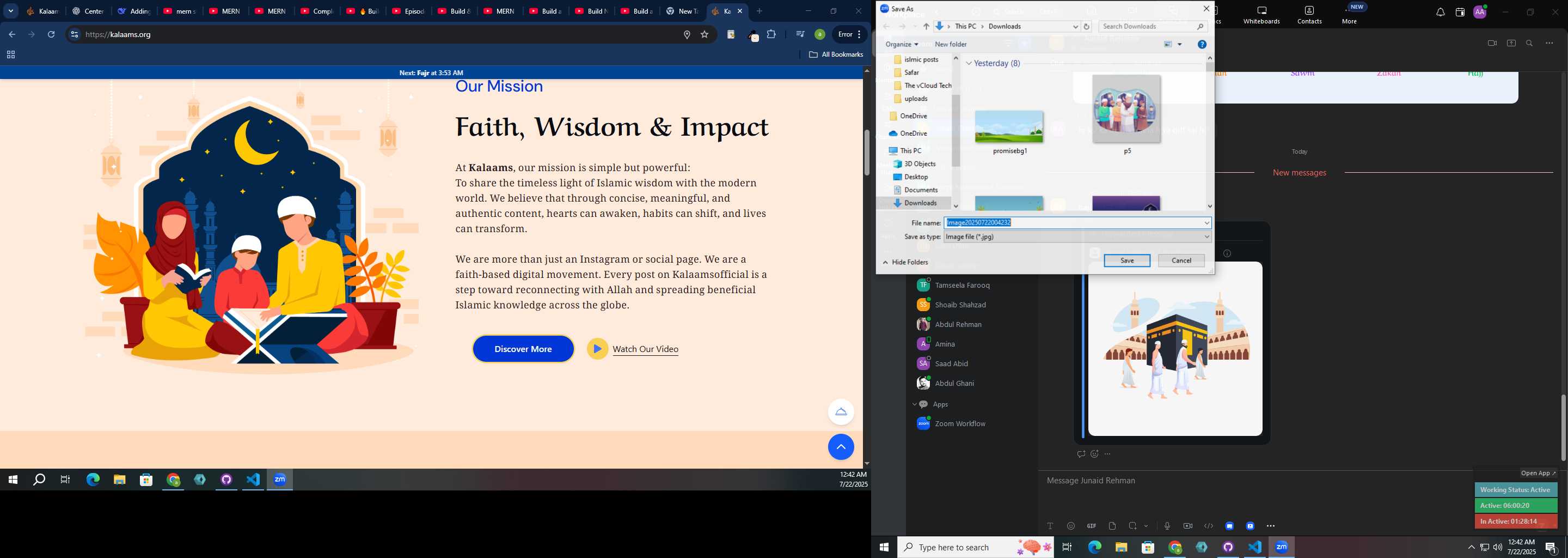
Task: Reload the kalaams.org page
Action: [52, 35]
